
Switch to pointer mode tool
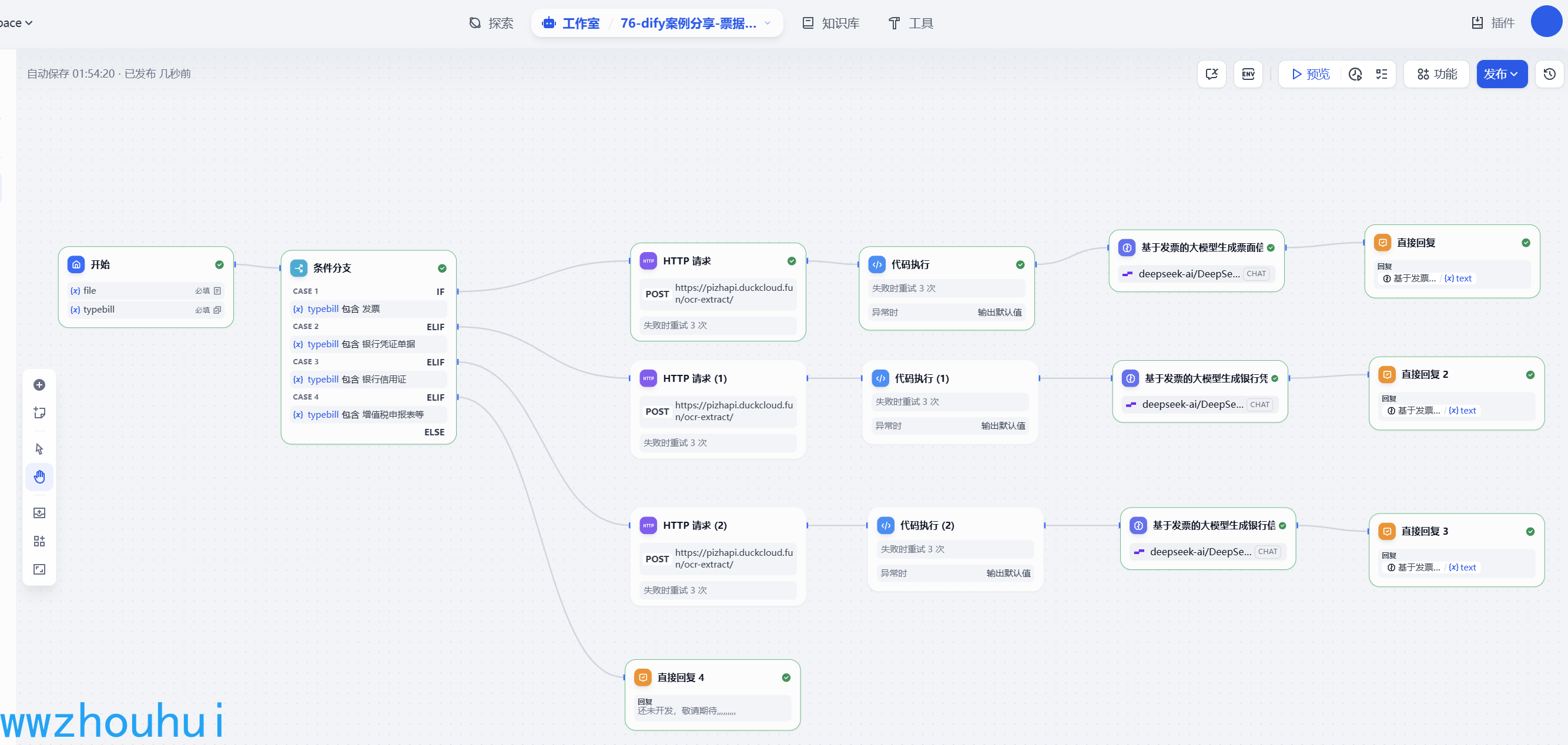(x=39, y=449)
